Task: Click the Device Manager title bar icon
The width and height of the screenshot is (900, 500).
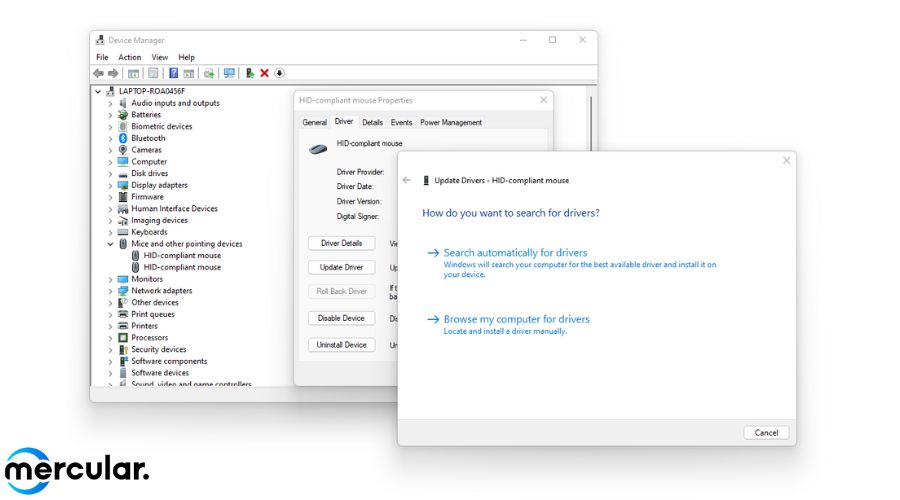Action: (100, 40)
